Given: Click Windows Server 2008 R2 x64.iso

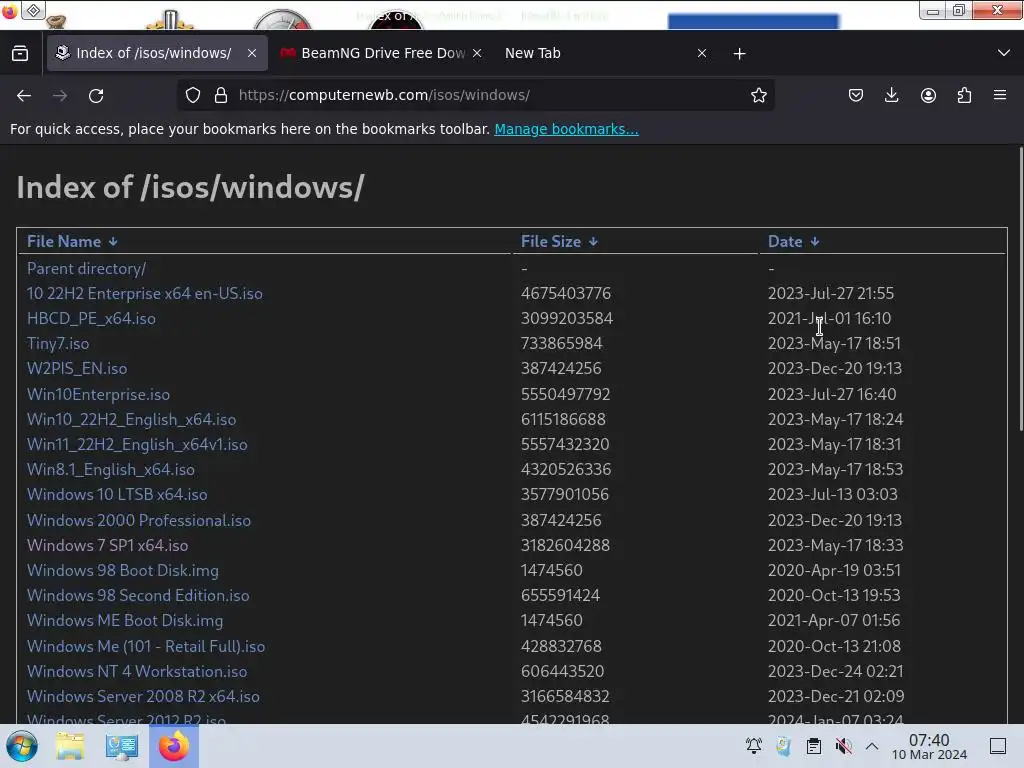Looking at the screenshot, I should point(143,696).
